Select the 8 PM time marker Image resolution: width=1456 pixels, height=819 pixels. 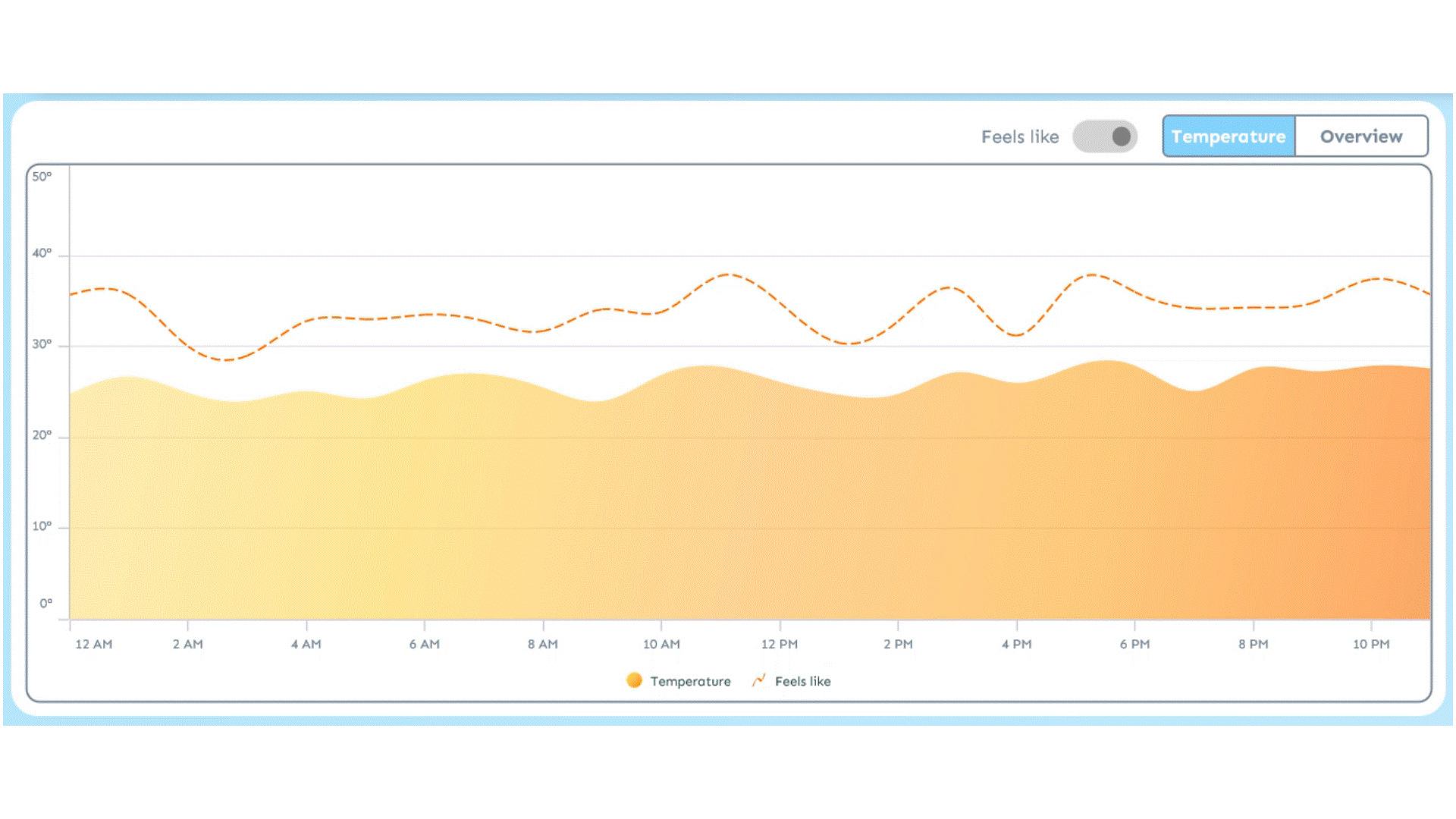coord(1253,644)
